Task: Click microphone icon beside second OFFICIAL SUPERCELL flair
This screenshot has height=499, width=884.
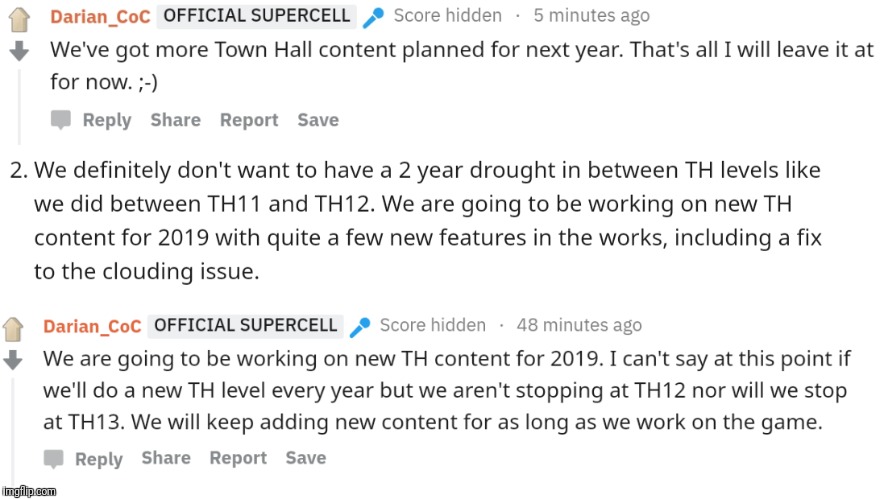Action: [360, 326]
